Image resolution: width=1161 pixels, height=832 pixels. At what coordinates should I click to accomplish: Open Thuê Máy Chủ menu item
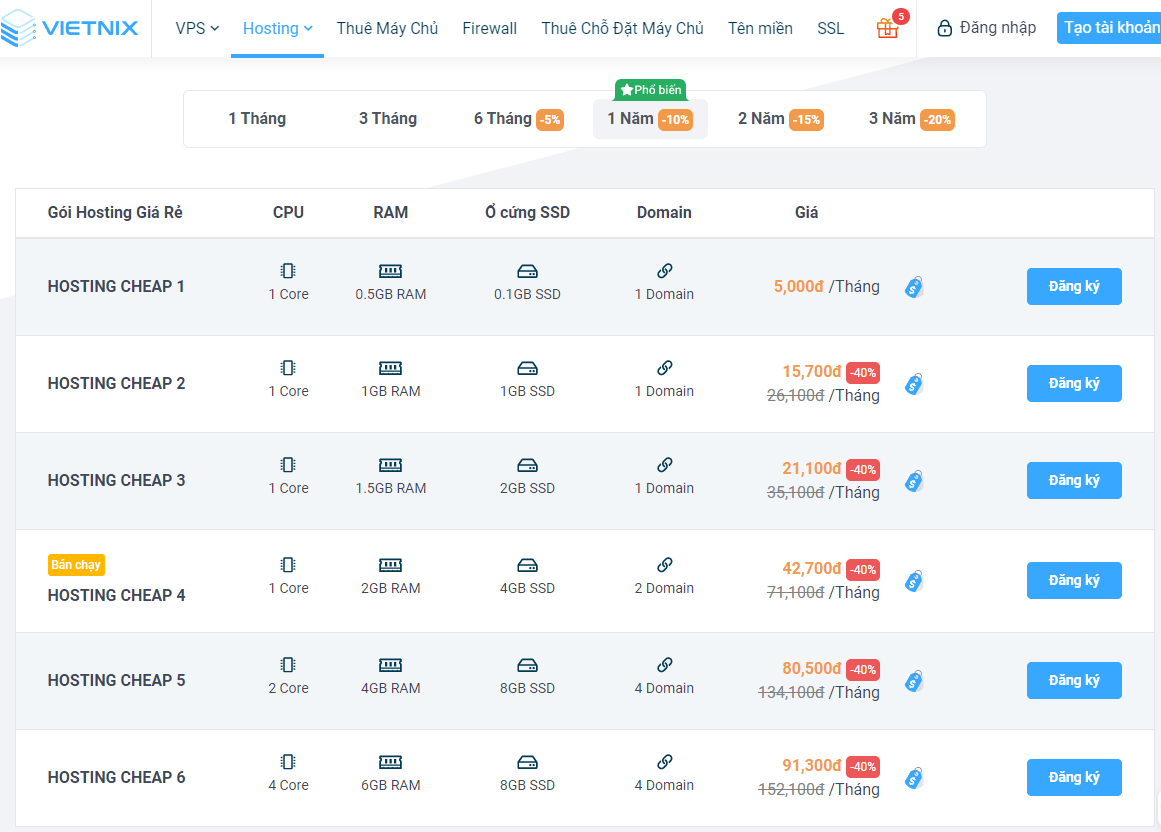[x=387, y=28]
